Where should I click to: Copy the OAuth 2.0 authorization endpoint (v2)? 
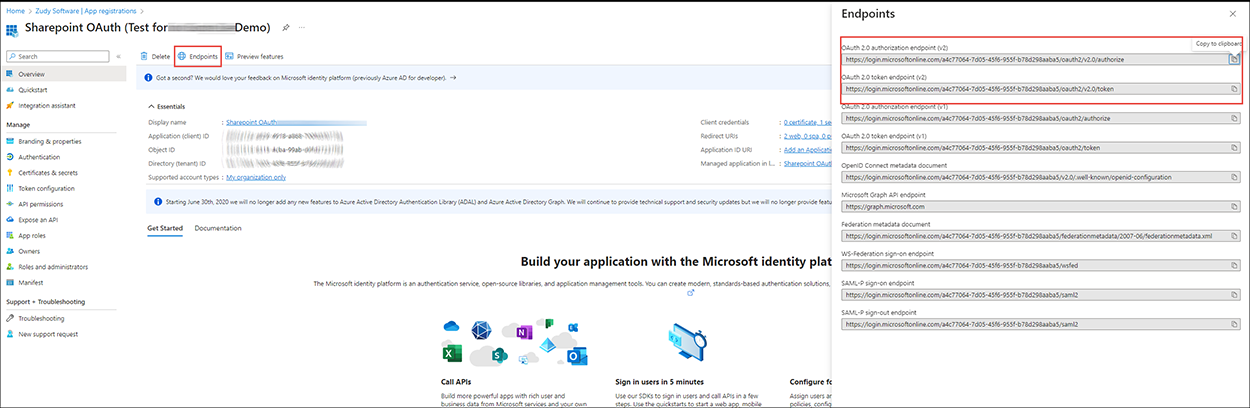(x=1234, y=60)
